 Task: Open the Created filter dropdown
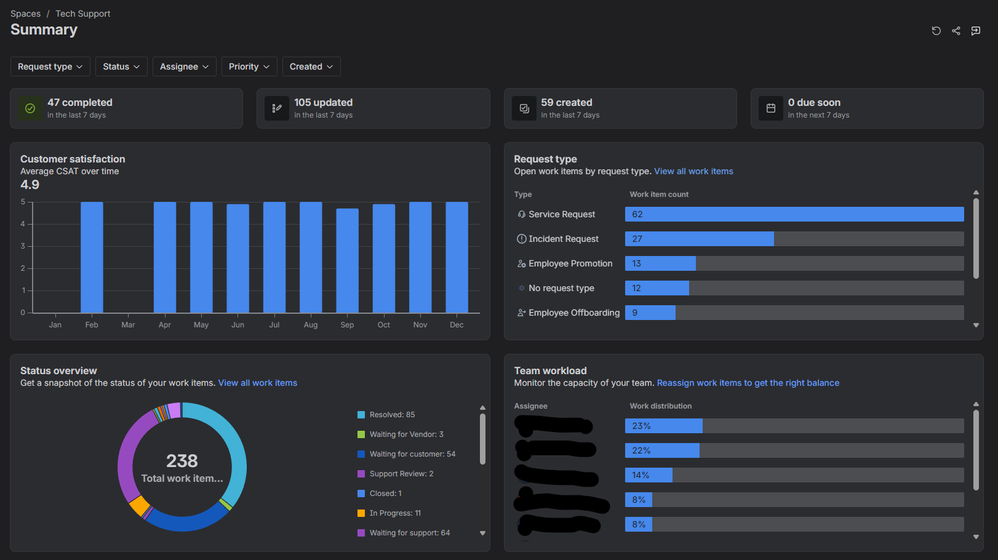click(311, 66)
